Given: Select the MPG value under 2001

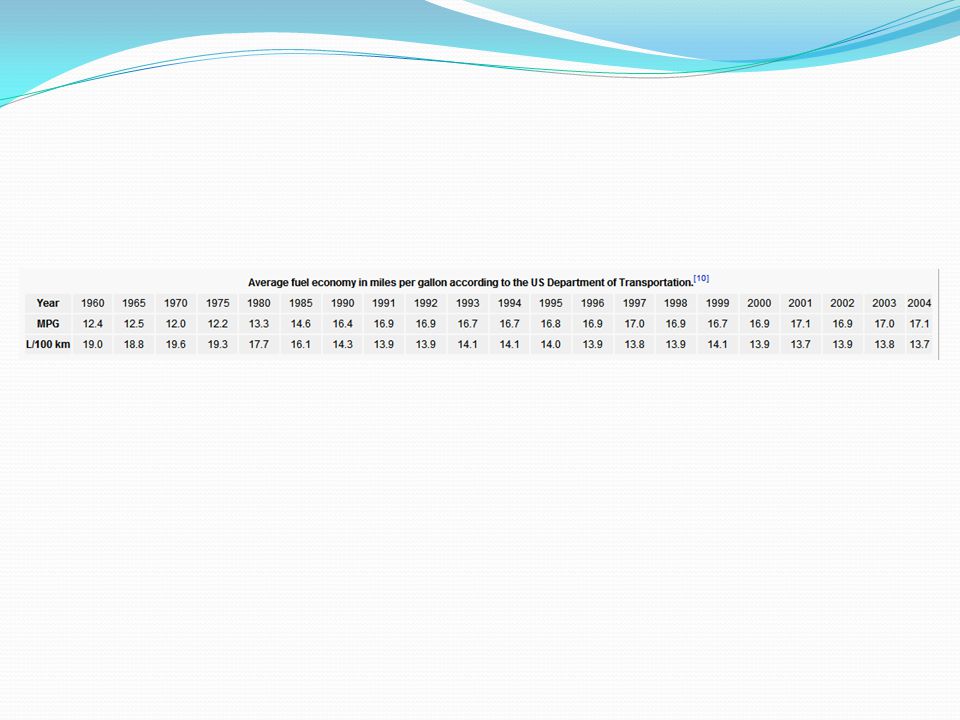Looking at the screenshot, I should pos(800,324).
